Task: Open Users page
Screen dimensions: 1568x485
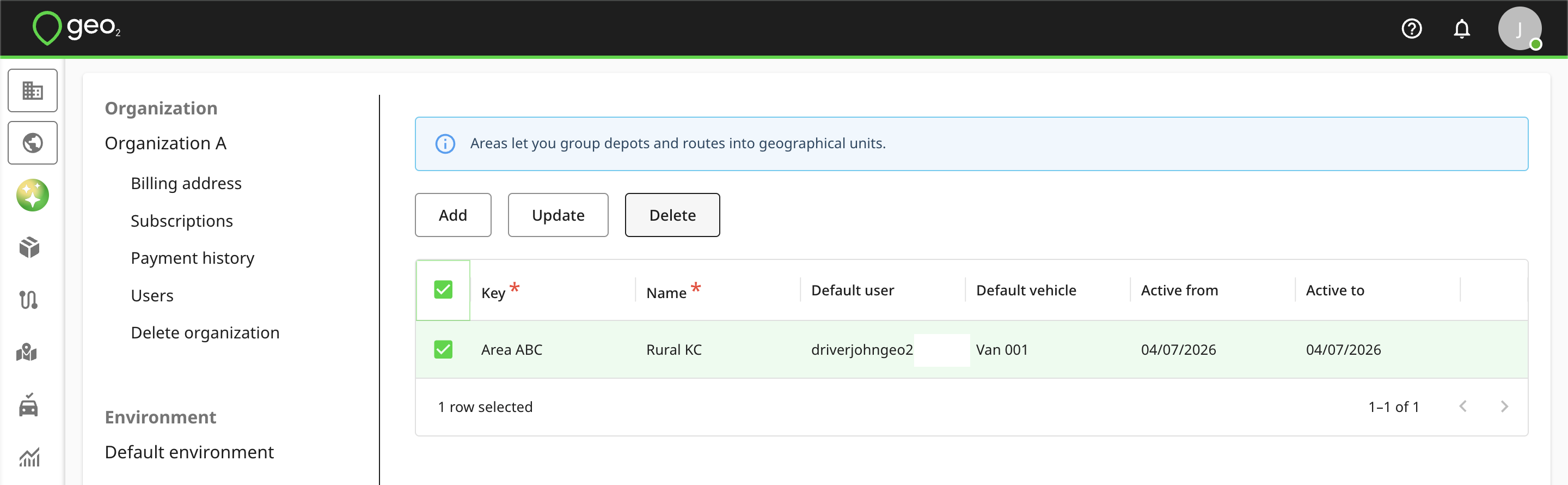Action: tap(152, 295)
